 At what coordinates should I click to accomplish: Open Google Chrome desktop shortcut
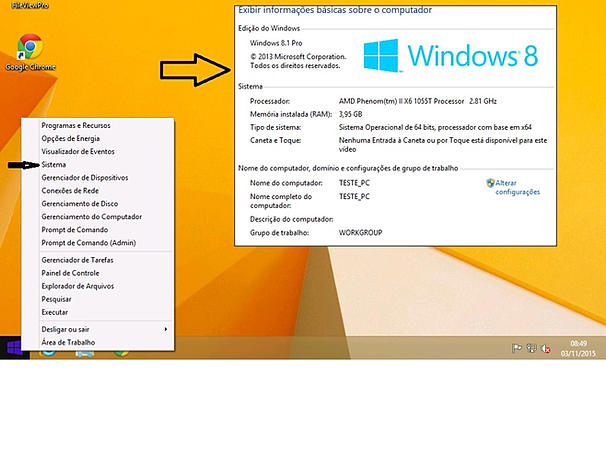pos(30,52)
